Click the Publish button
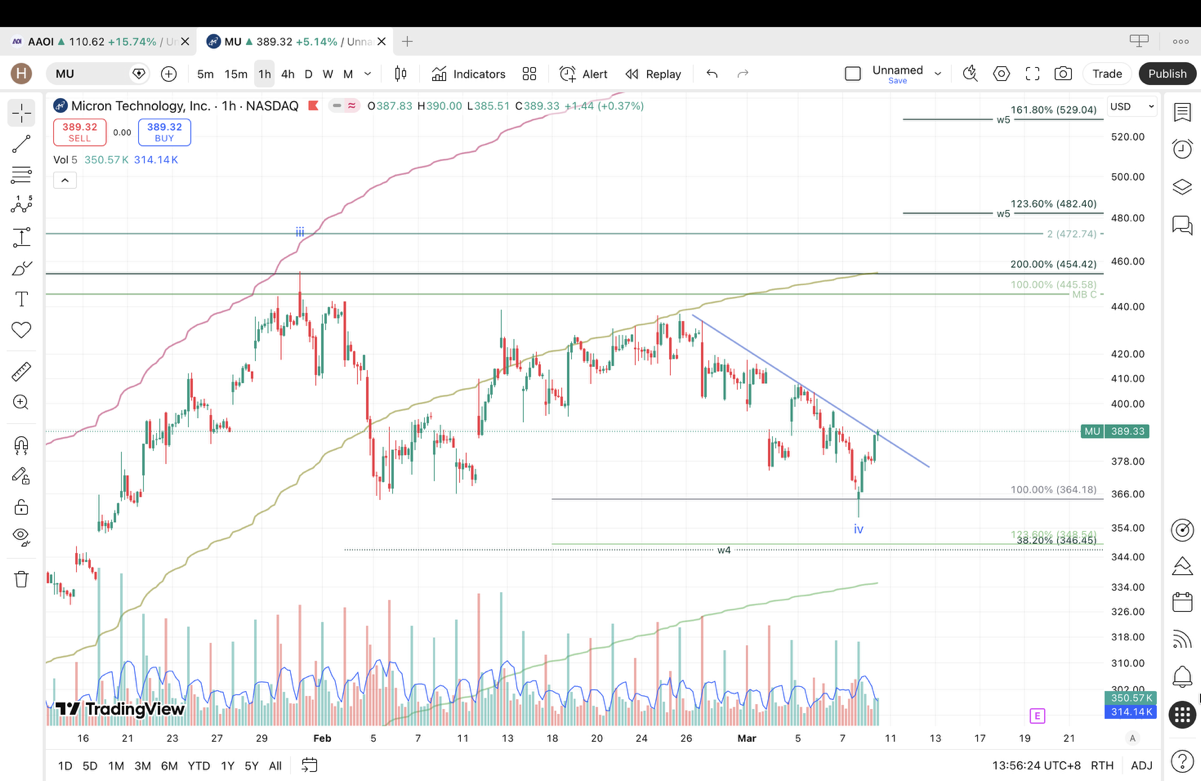Image resolution: width=1201 pixels, height=781 pixels. click(1166, 74)
